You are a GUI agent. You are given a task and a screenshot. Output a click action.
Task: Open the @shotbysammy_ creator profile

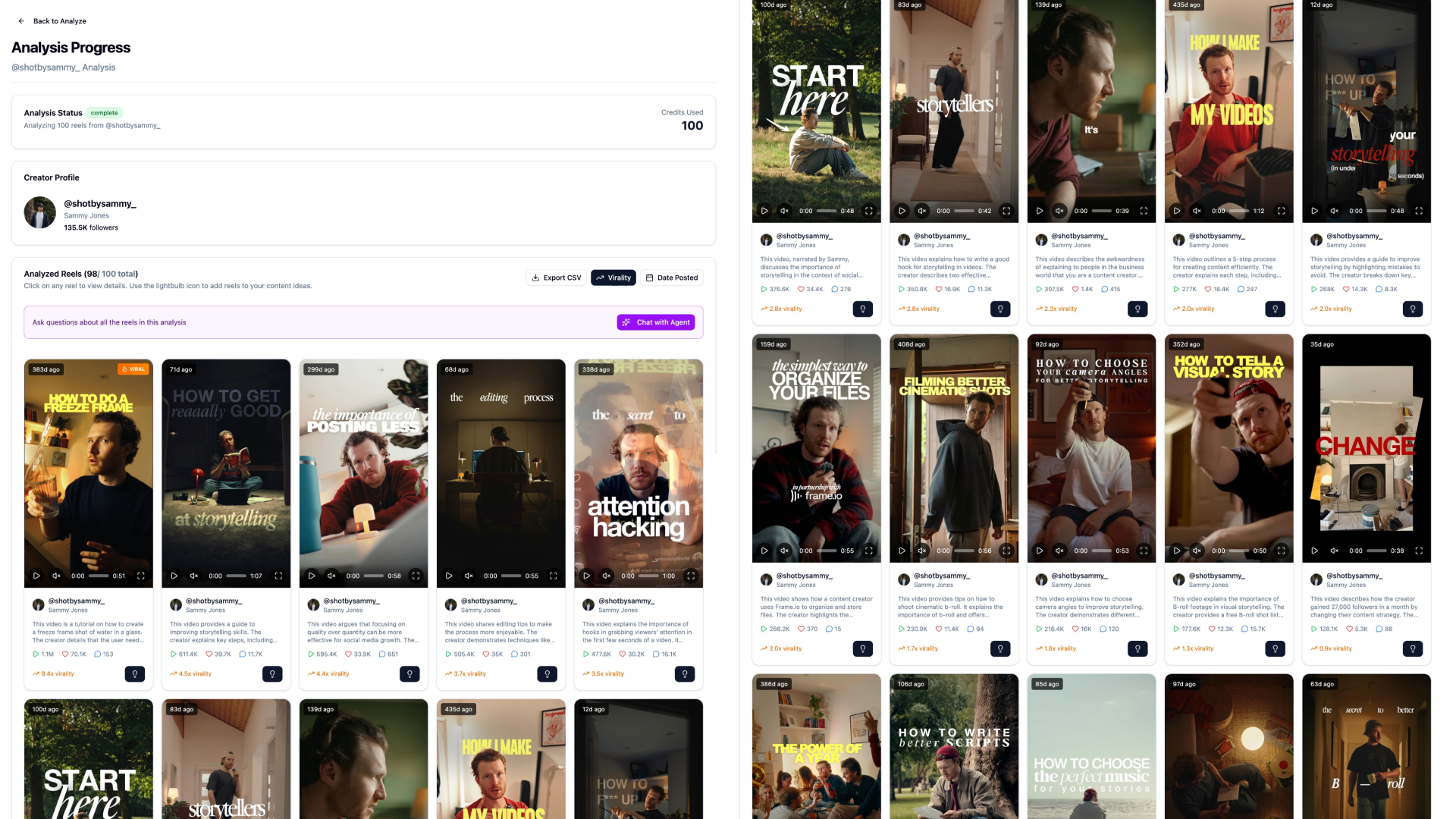click(x=101, y=203)
